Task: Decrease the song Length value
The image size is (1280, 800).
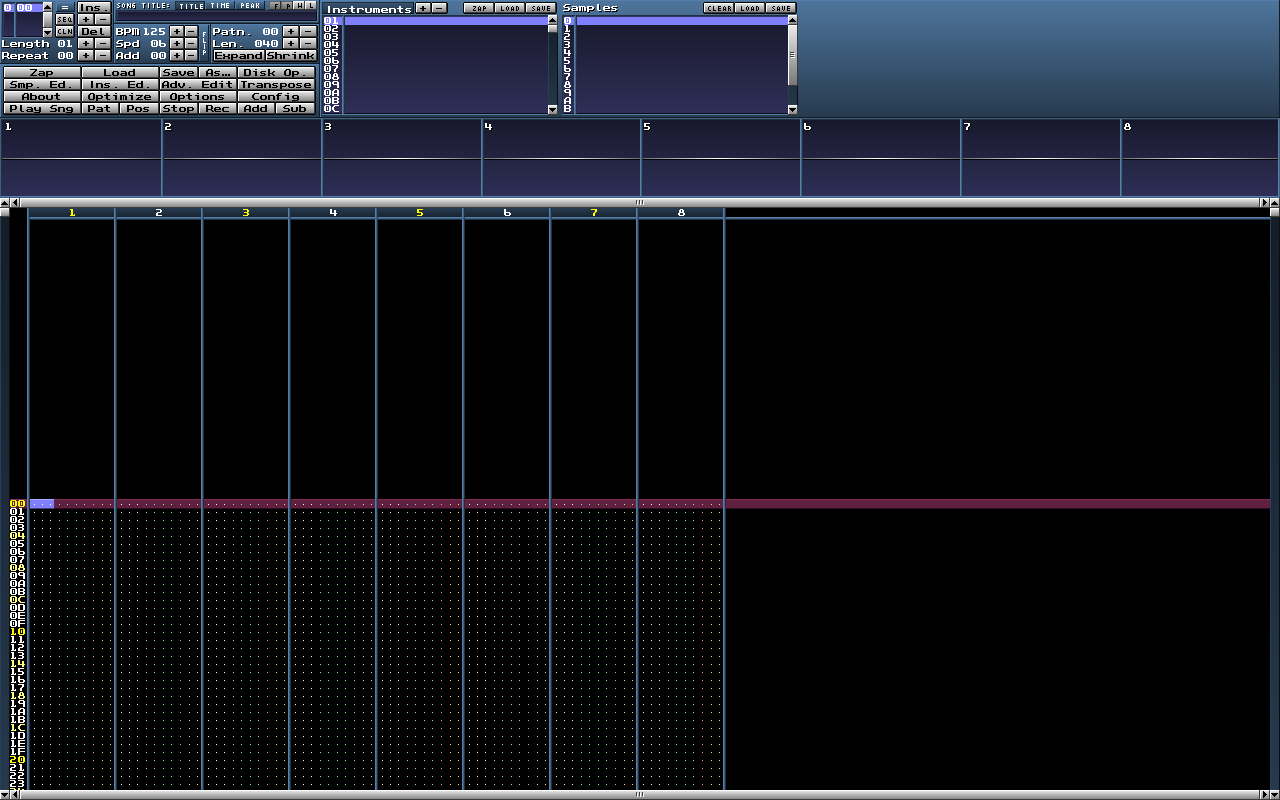Action: pos(102,43)
